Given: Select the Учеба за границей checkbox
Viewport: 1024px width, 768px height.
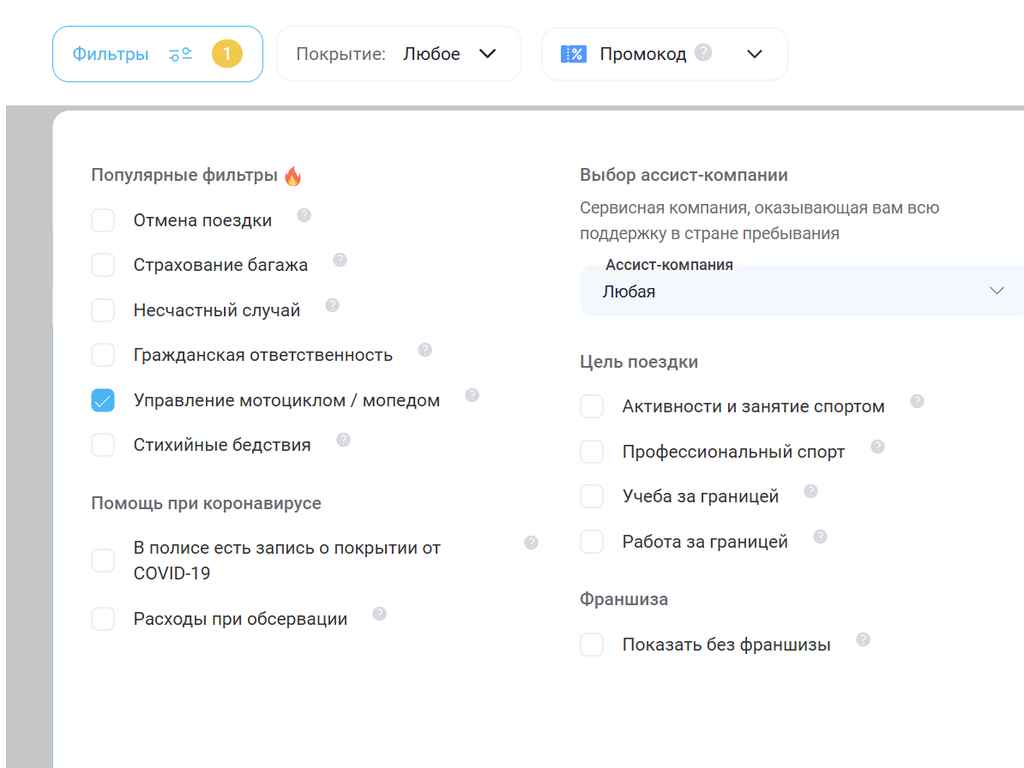Looking at the screenshot, I should (592, 496).
